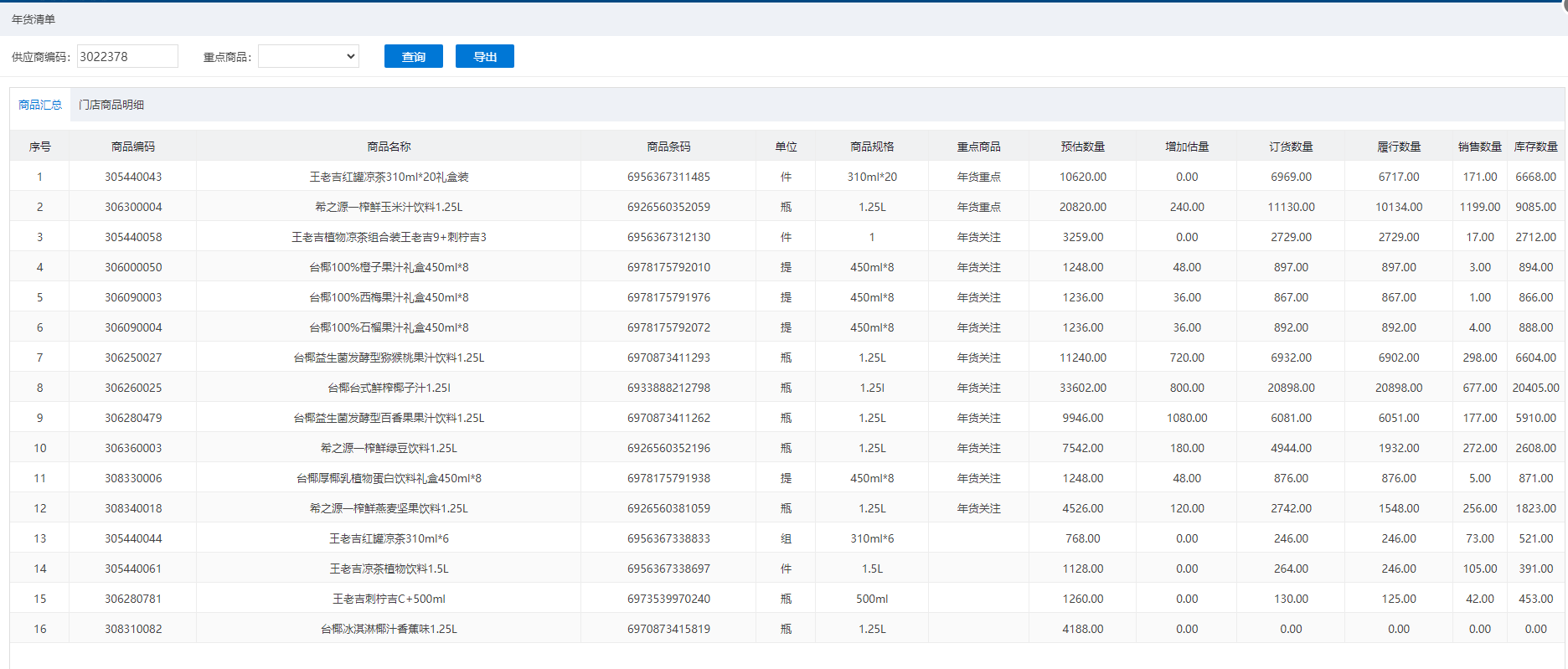
Task: Switch to the 门店商品明细 tab
Action: pyautogui.click(x=111, y=105)
